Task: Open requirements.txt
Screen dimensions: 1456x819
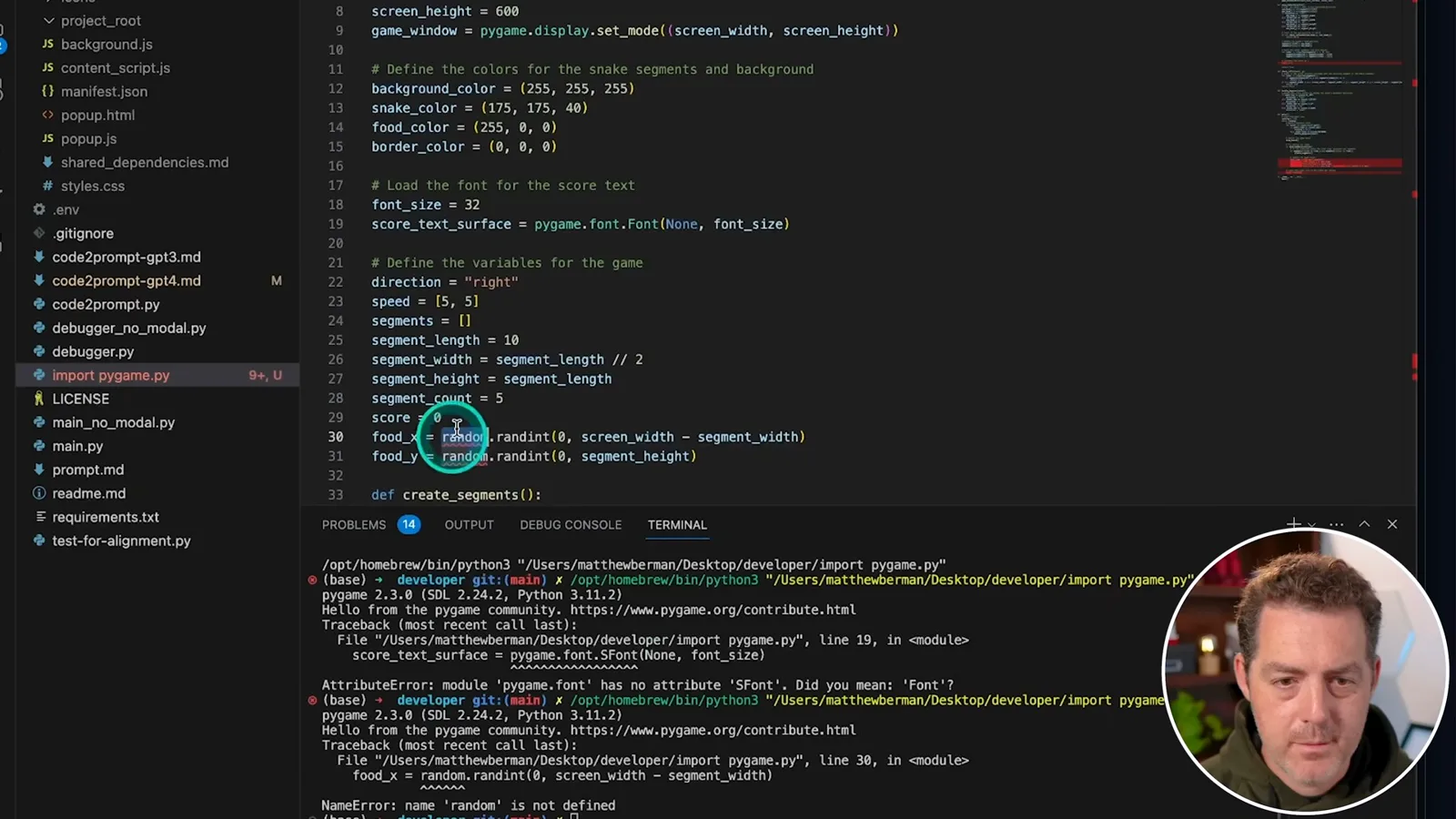Action: 106,517
